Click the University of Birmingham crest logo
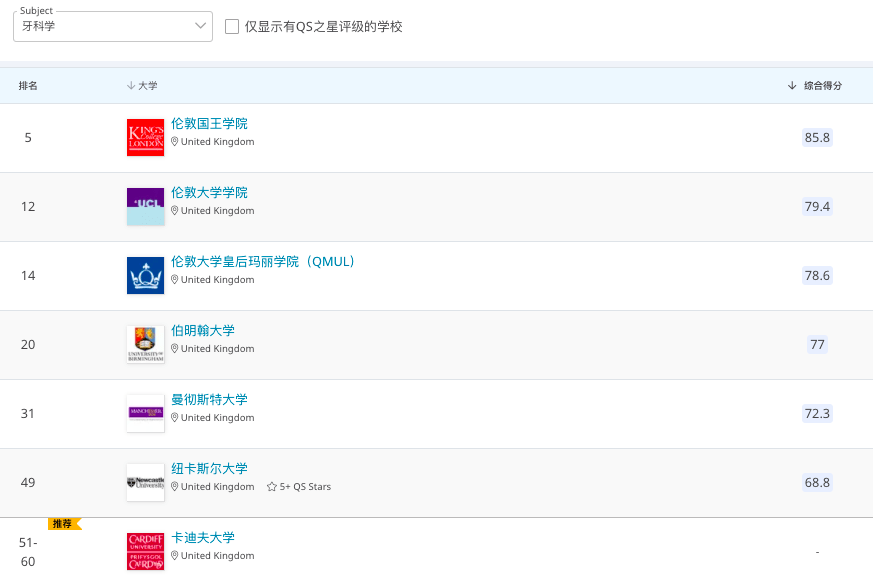The height and width of the screenshot is (582, 873). [x=145, y=344]
